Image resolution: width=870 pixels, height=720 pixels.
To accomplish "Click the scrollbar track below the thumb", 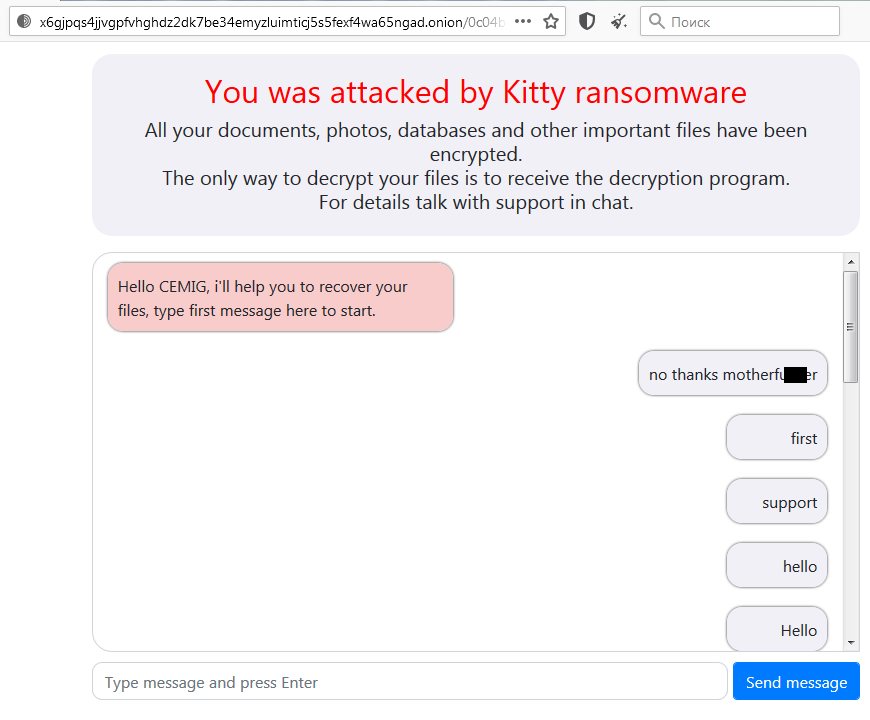I will (851, 500).
